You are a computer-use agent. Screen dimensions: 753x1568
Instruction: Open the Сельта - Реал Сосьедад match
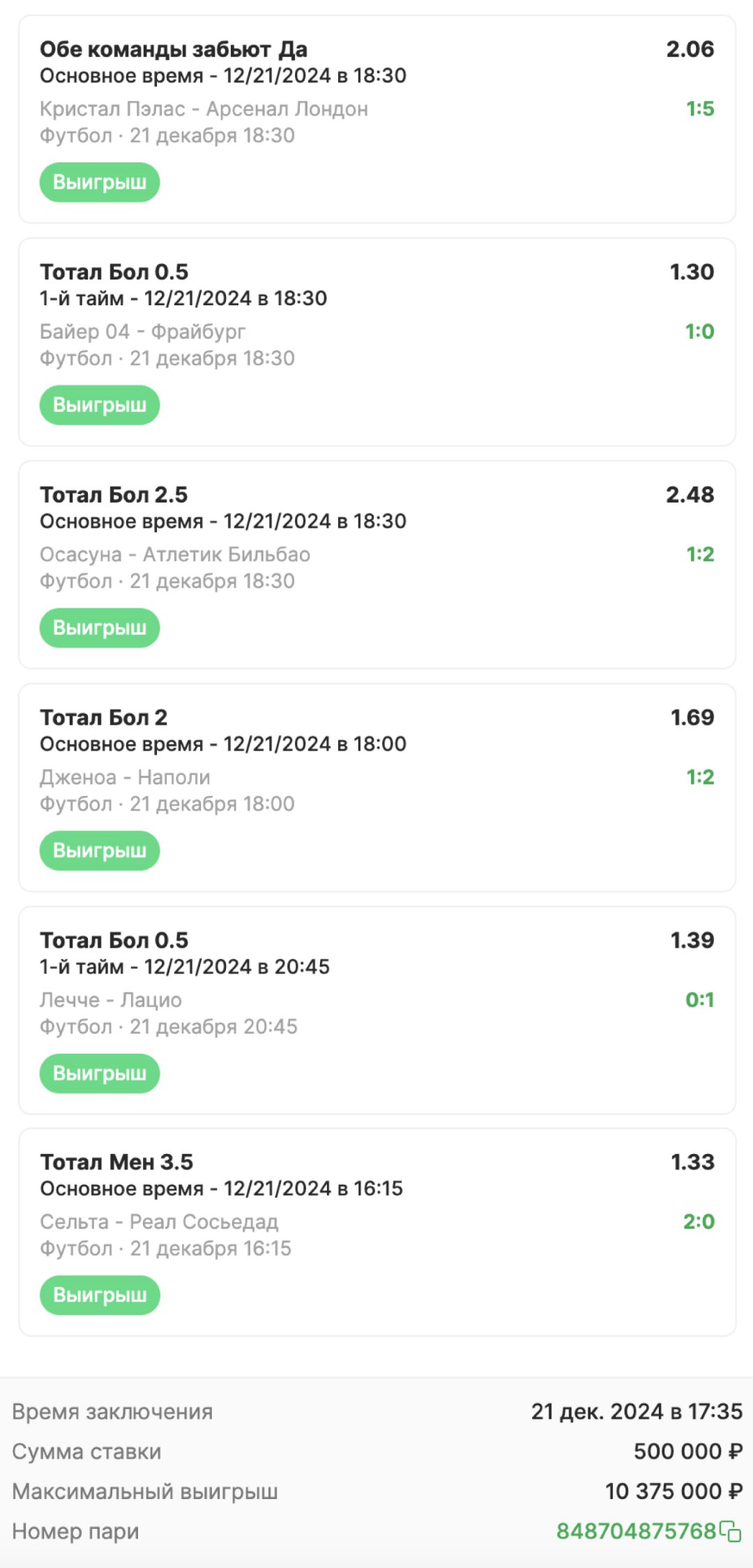(159, 1222)
